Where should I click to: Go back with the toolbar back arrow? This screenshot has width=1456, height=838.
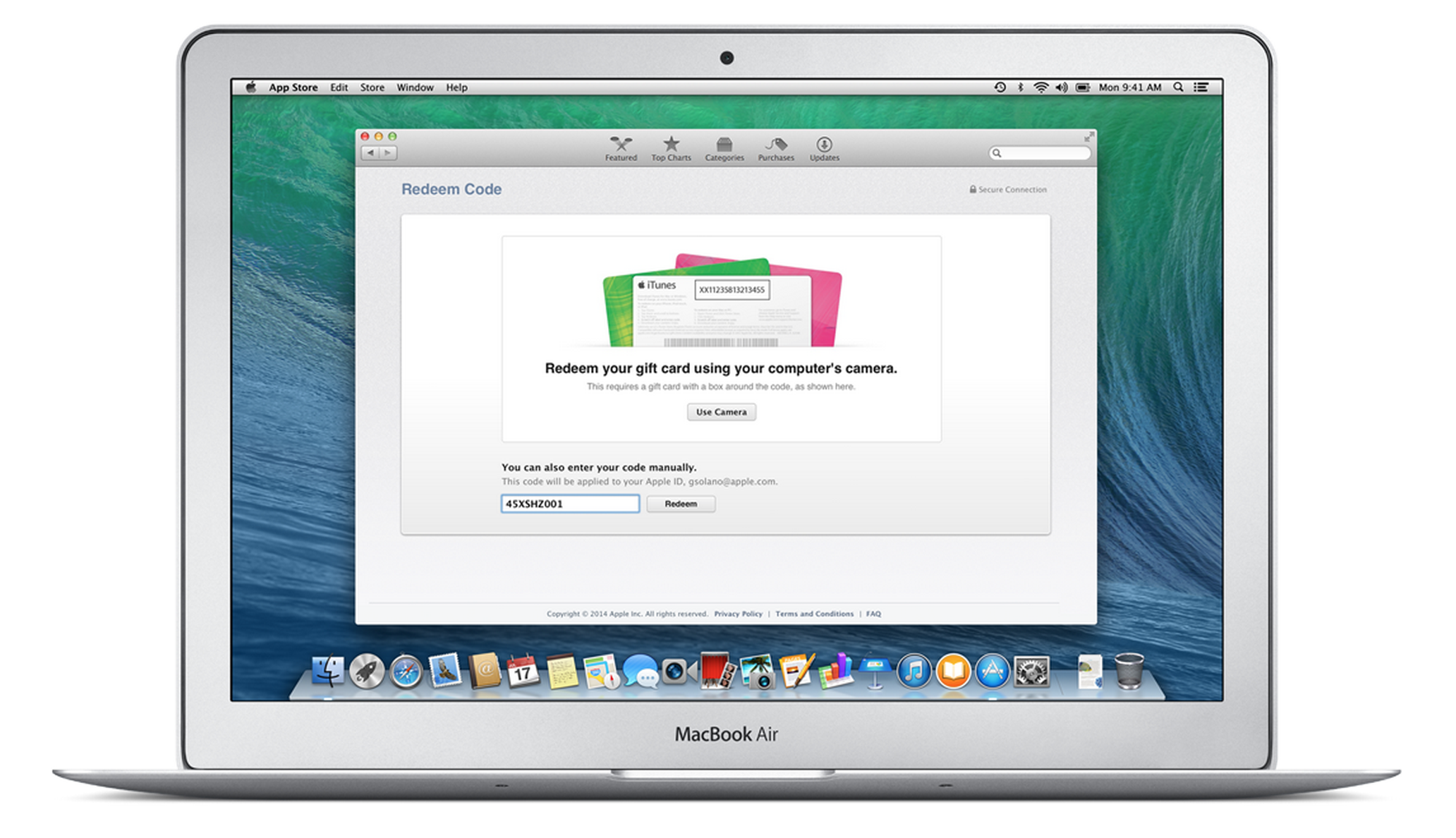coord(370,152)
